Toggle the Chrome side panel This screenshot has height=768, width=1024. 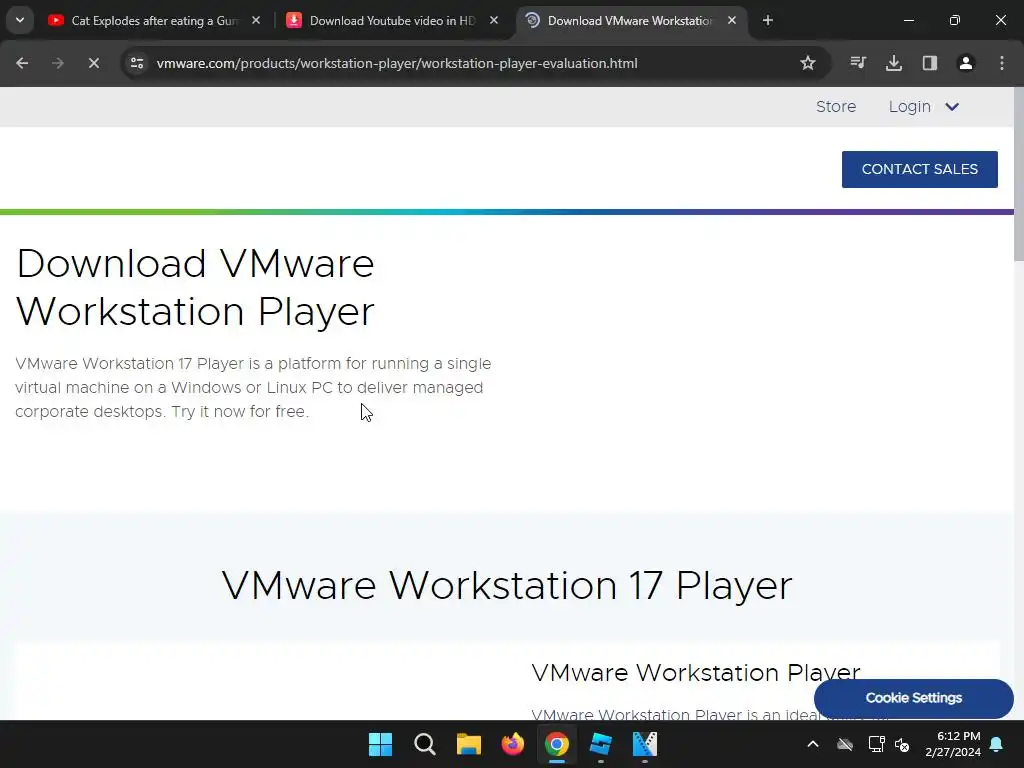[x=930, y=63]
